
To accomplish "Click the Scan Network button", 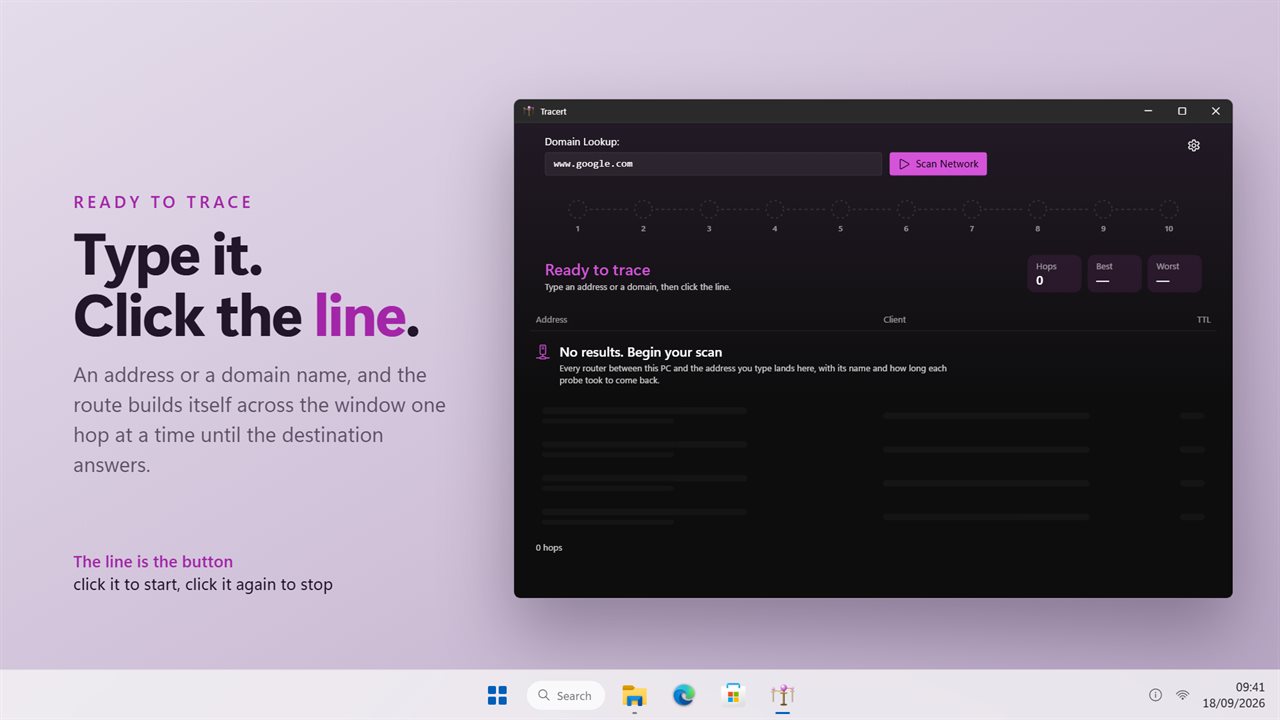I will pyautogui.click(x=938, y=164).
